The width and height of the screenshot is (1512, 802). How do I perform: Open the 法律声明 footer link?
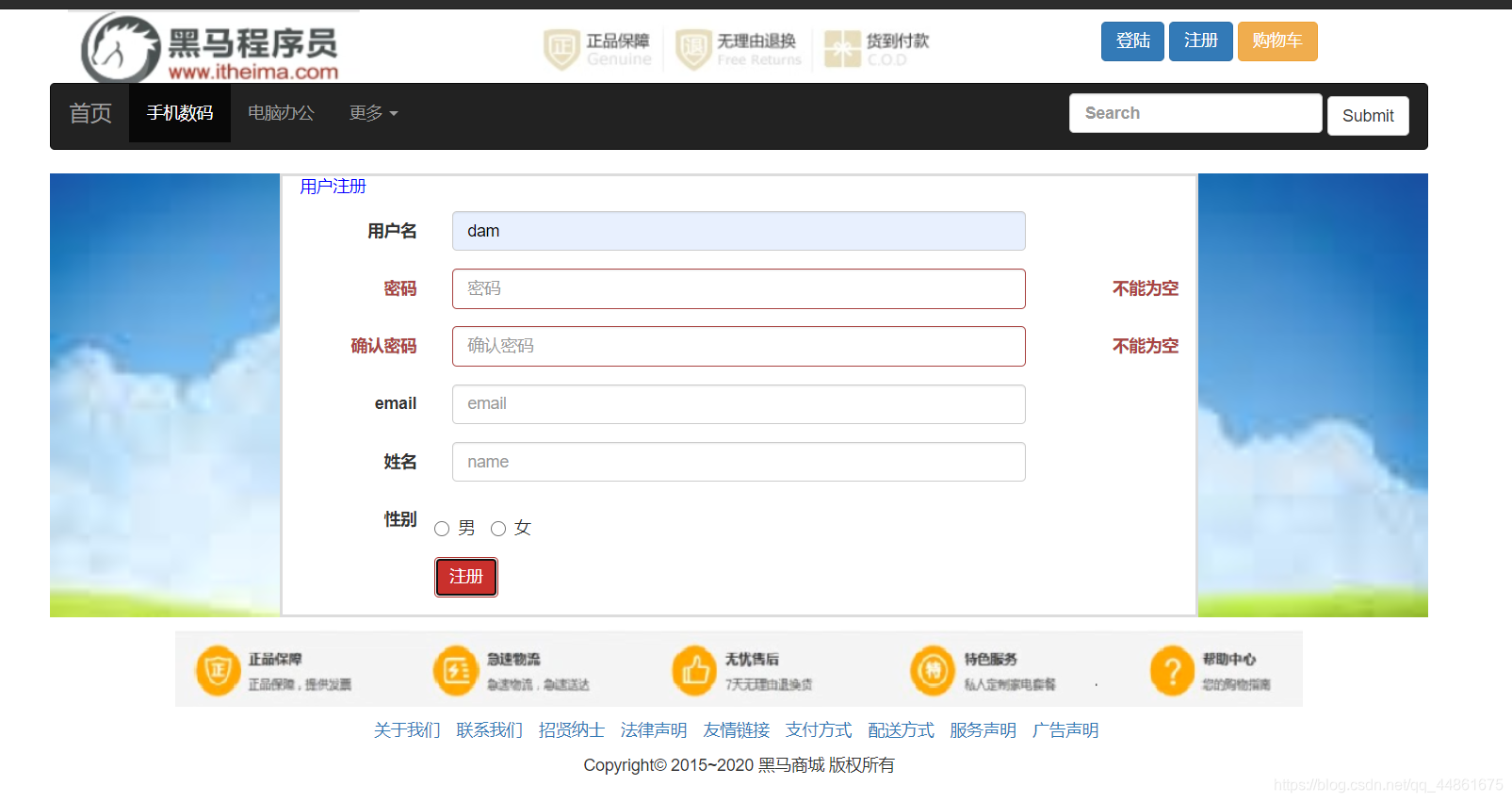(x=654, y=730)
